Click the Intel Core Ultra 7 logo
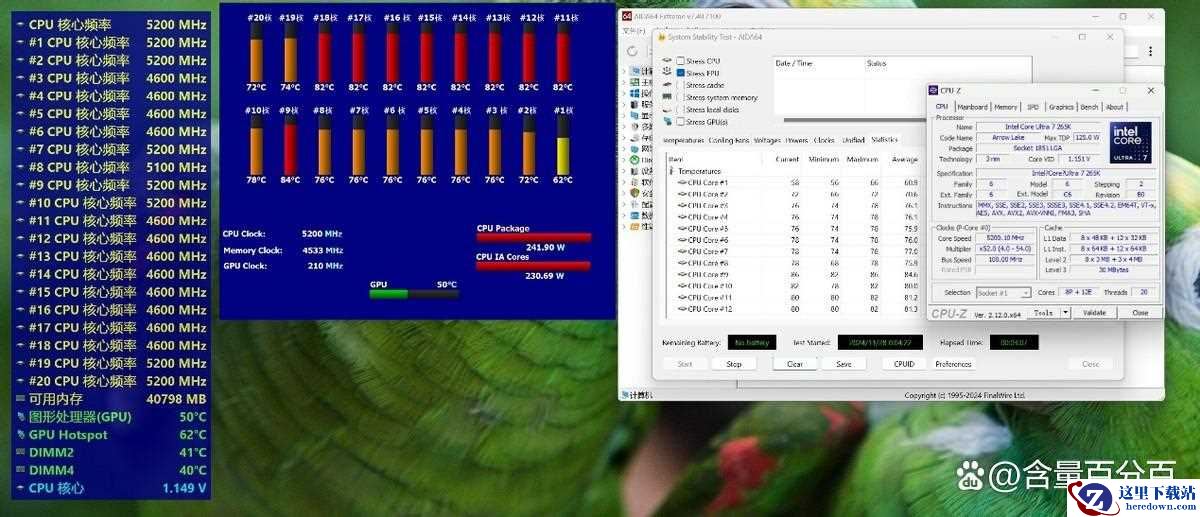The image size is (1200, 517). (x=1130, y=143)
